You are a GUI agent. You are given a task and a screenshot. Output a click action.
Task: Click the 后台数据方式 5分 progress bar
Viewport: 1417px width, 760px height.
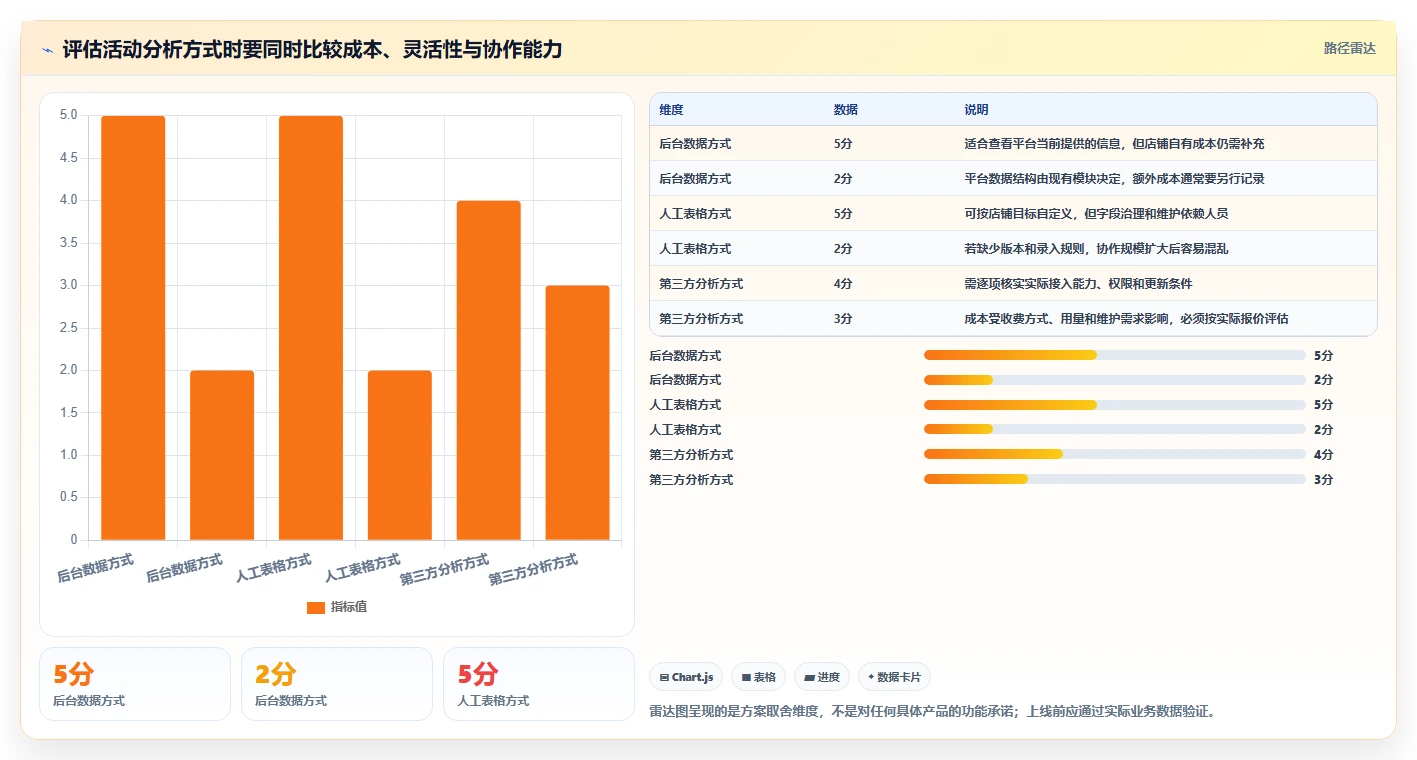1115,355
